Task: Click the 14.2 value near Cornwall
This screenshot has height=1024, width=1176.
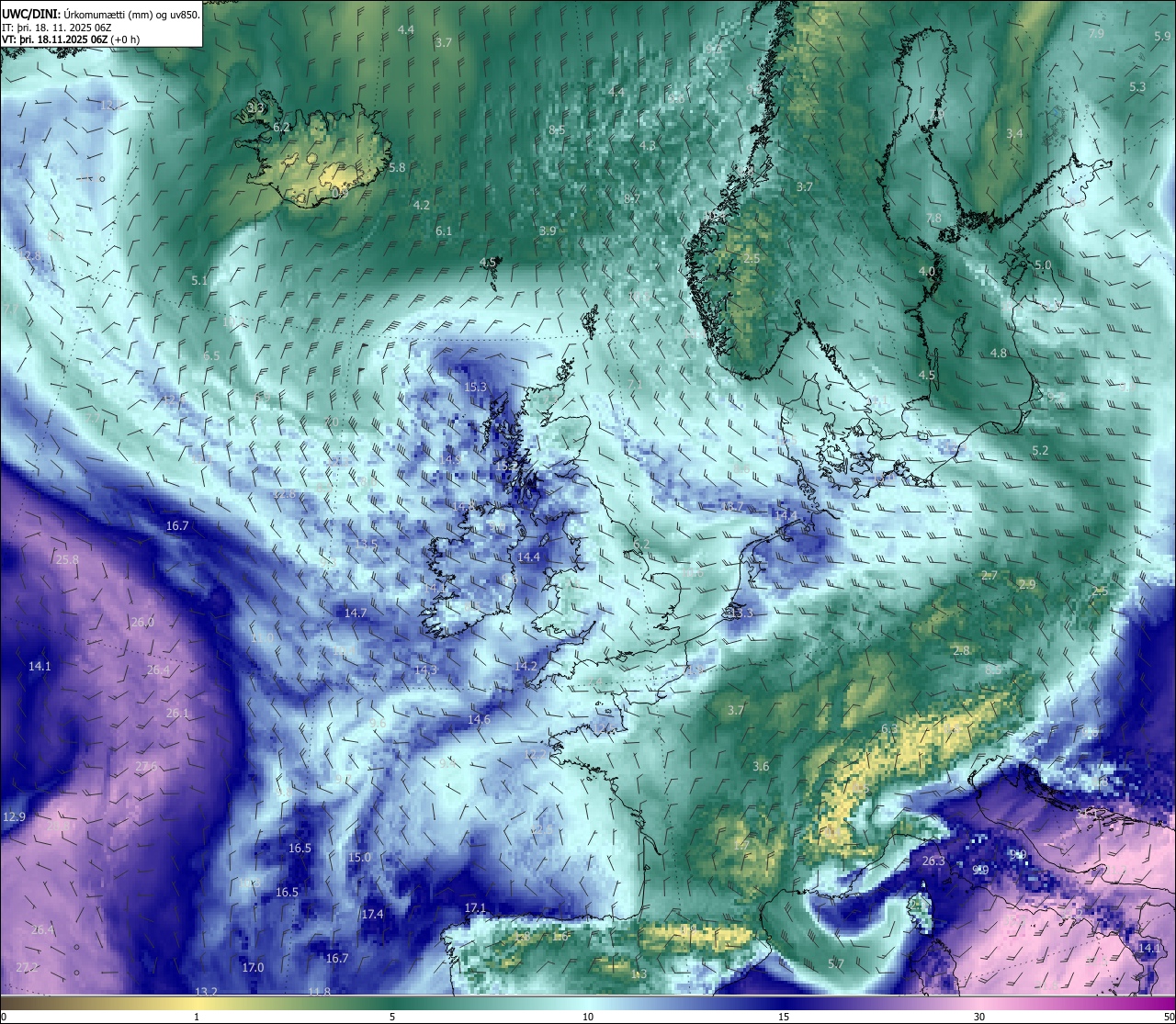Action: (x=526, y=665)
